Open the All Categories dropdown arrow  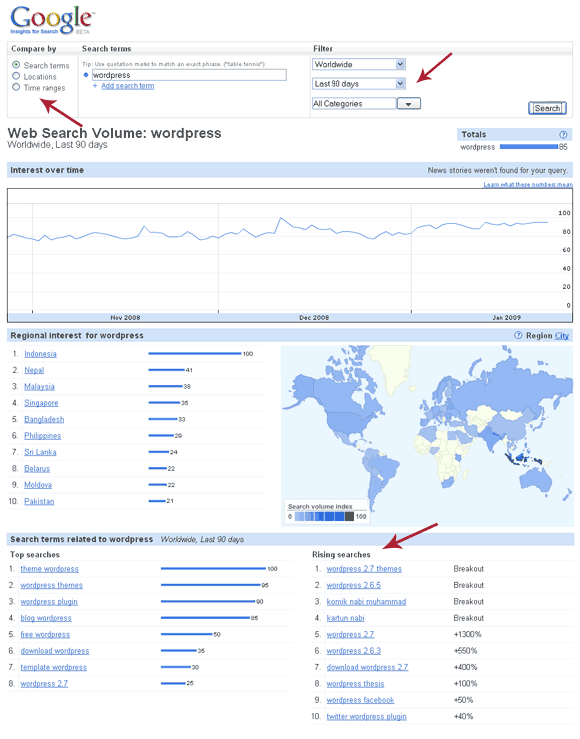tap(408, 104)
